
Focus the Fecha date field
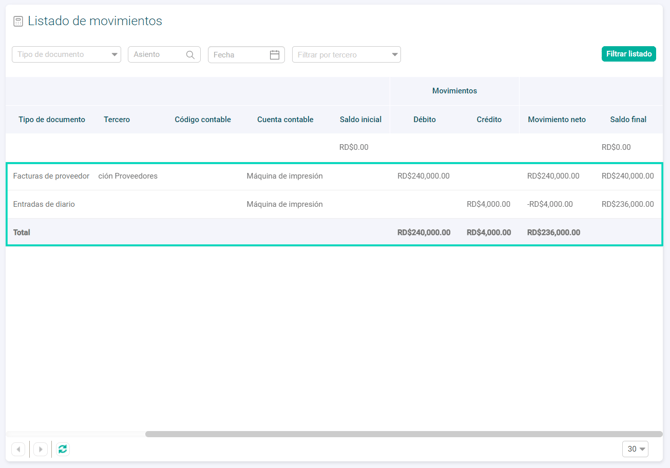pyautogui.click(x=238, y=55)
